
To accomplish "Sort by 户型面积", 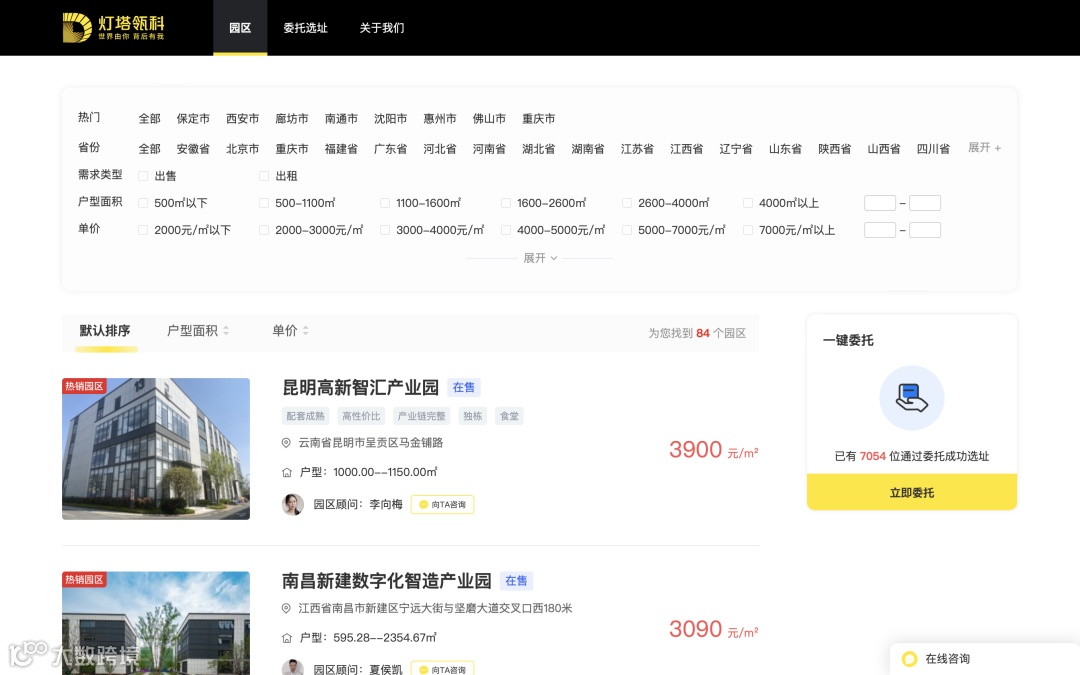I will 198,331.
